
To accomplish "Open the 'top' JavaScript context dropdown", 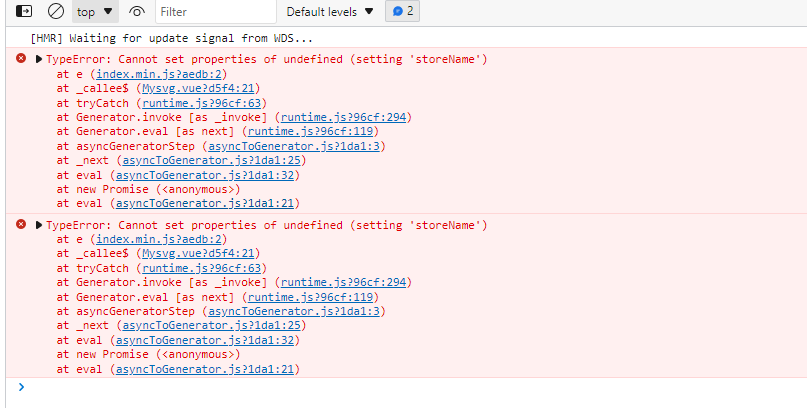I will pyautogui.click(x=95, y=11).
